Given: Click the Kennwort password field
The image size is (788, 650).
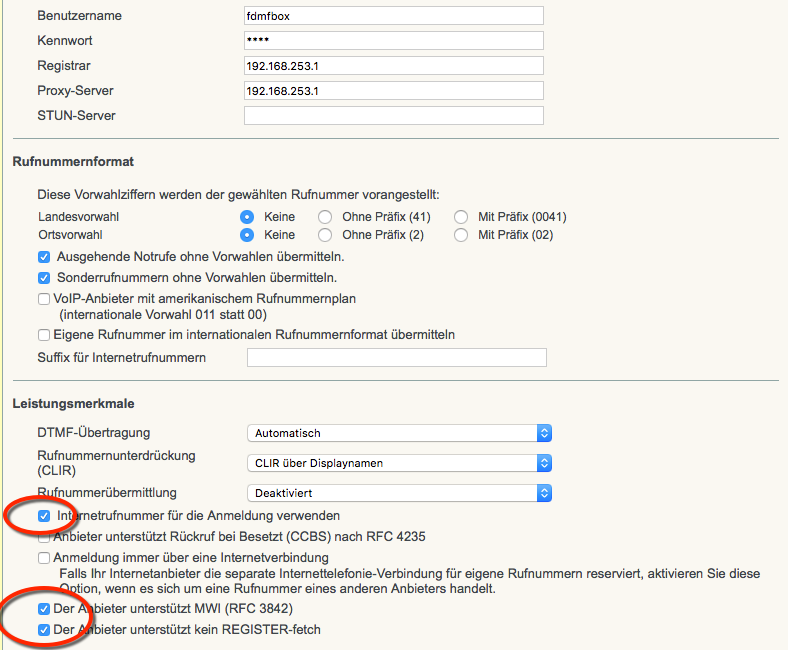Looking at the screenshot, I should click(x=393, y=41).
